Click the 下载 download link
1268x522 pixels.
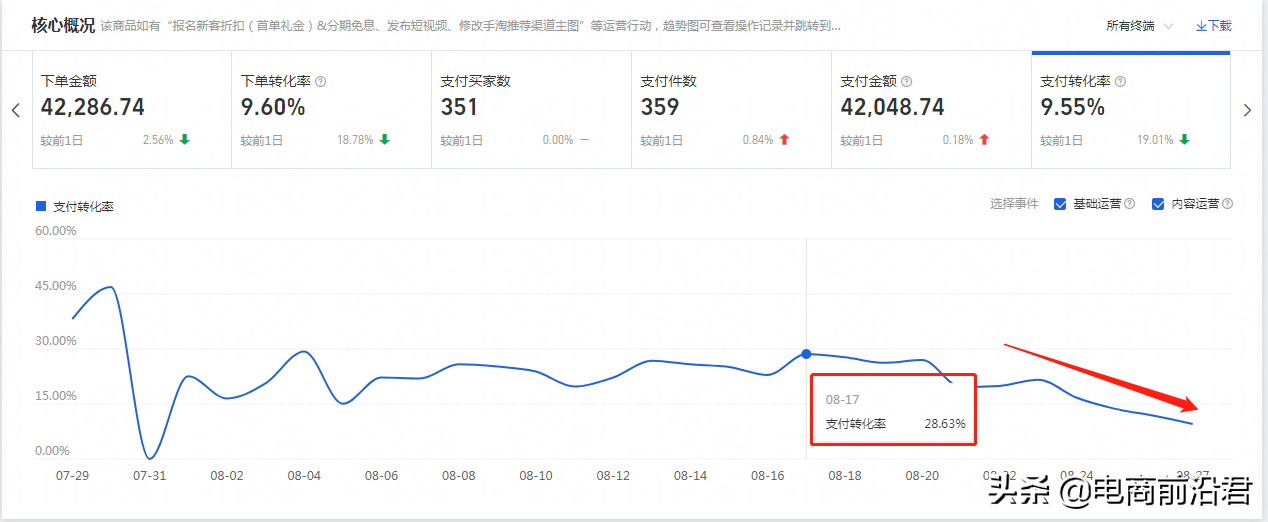click(x=1214, y=26)
